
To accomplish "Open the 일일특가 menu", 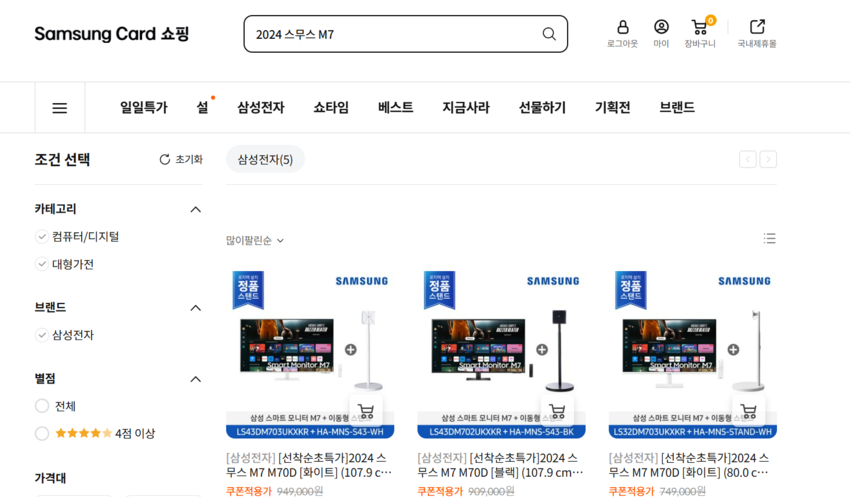I will [x=144, y=107].
